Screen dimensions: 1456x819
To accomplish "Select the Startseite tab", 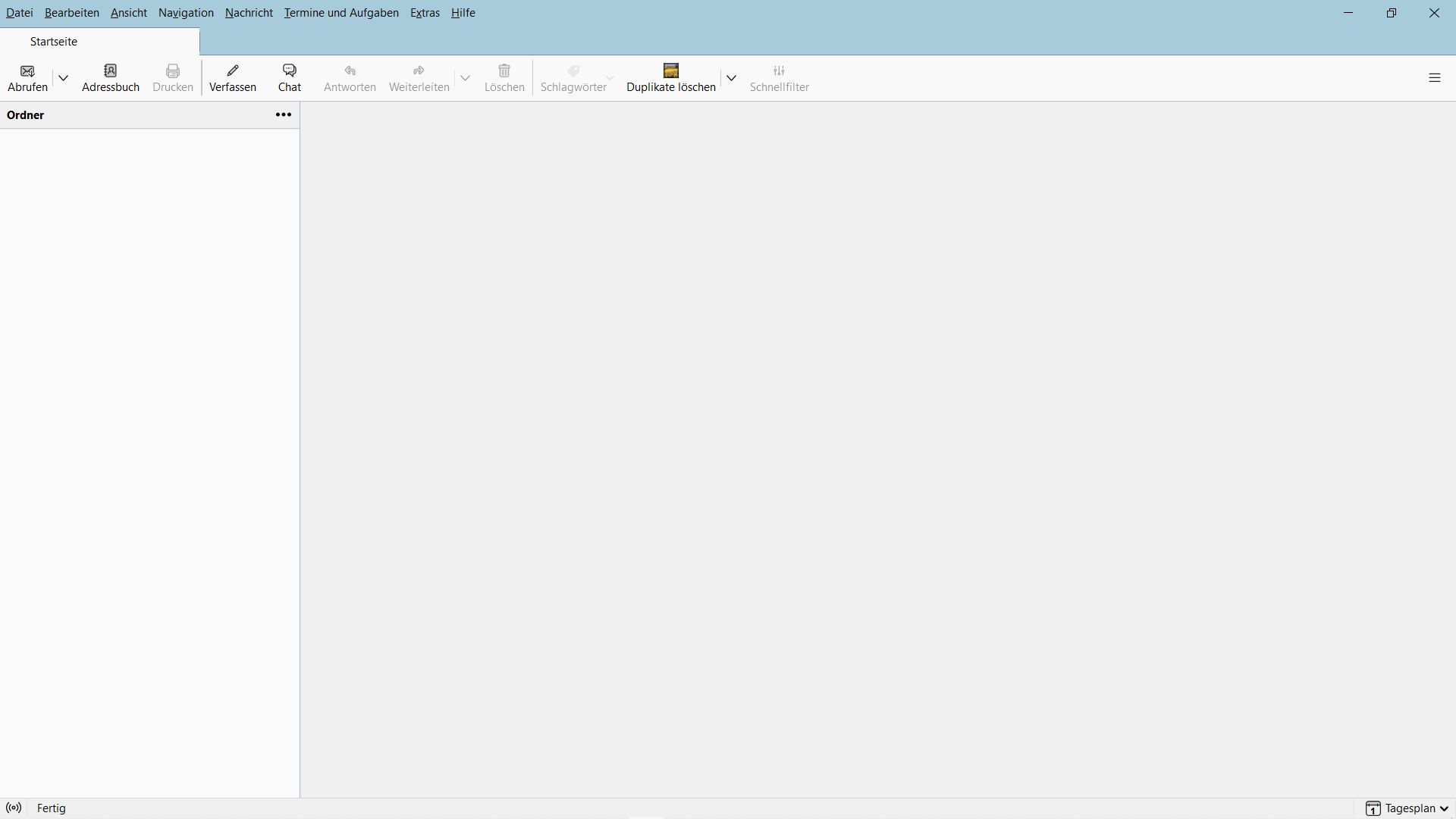I will (54, 42).
